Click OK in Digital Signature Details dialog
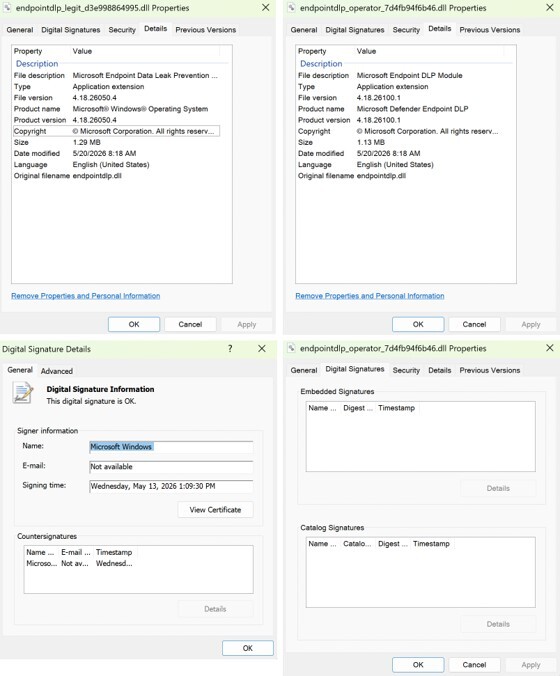The width and height of the screenshot is (560, 676). pyautogui.click(x=248, y=648)
